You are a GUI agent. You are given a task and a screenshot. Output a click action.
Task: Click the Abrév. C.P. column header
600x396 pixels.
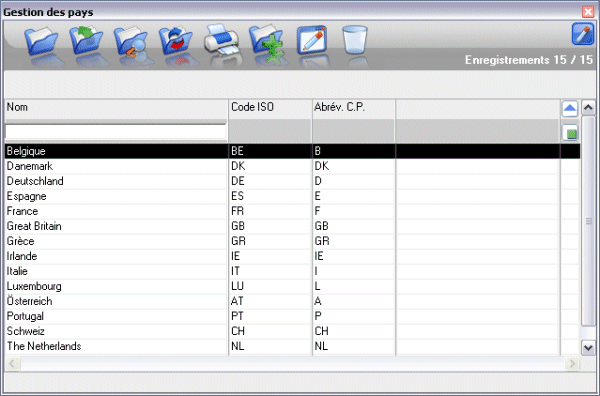(354, 109)
